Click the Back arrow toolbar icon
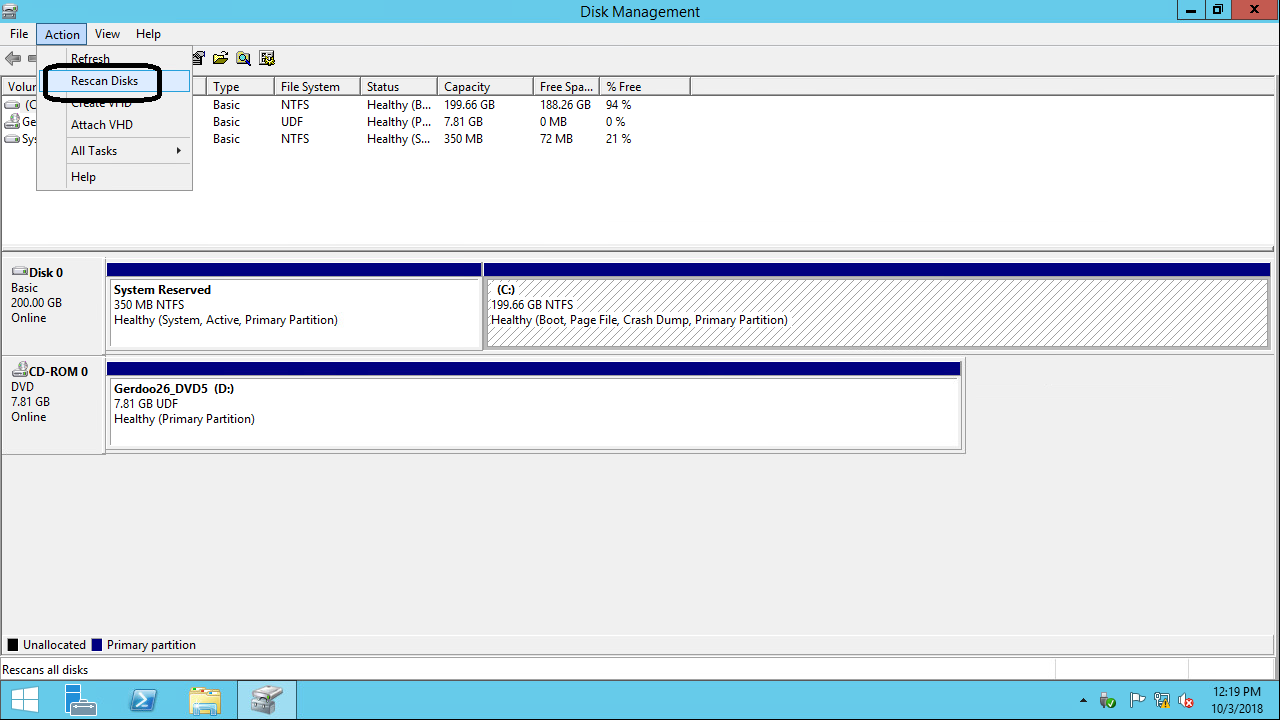1280x720 pixels. pyautogui.click(x=13, y=59)
